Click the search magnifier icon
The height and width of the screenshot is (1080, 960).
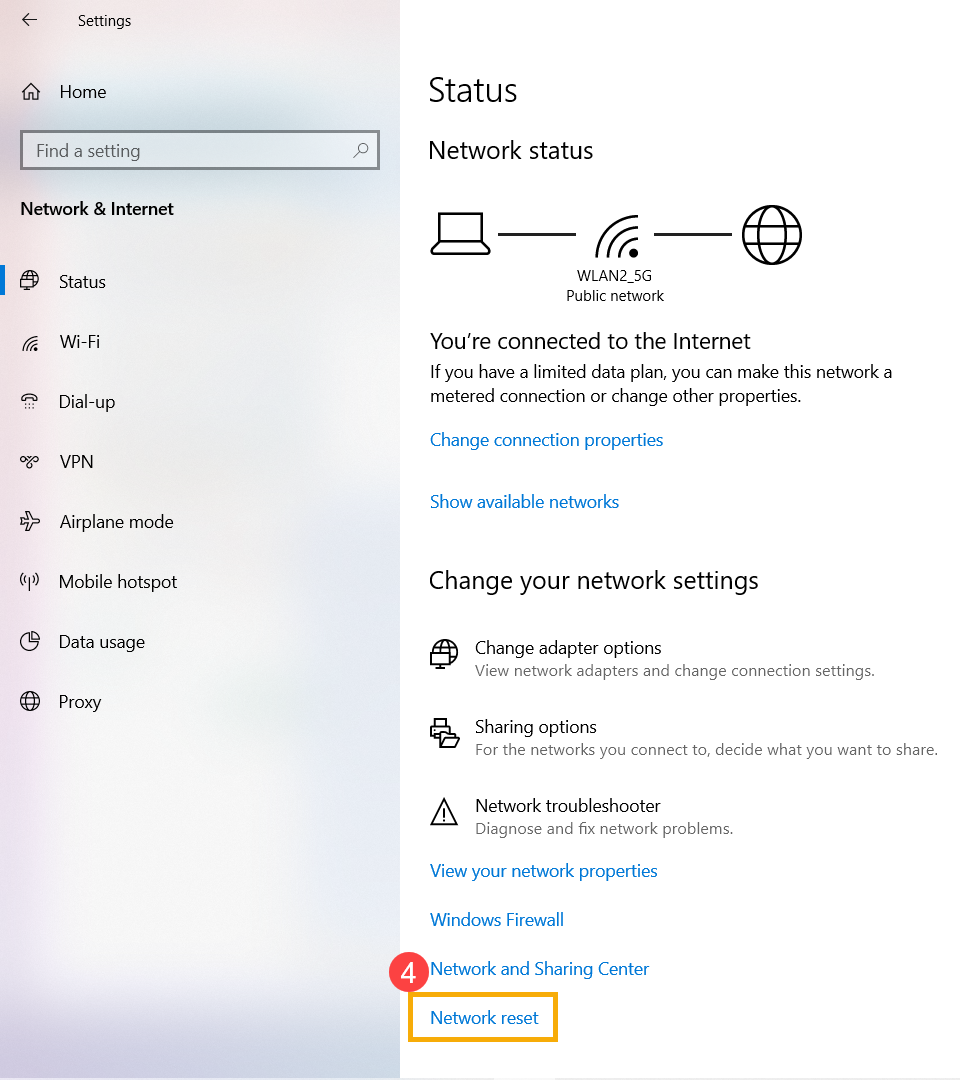361,149
